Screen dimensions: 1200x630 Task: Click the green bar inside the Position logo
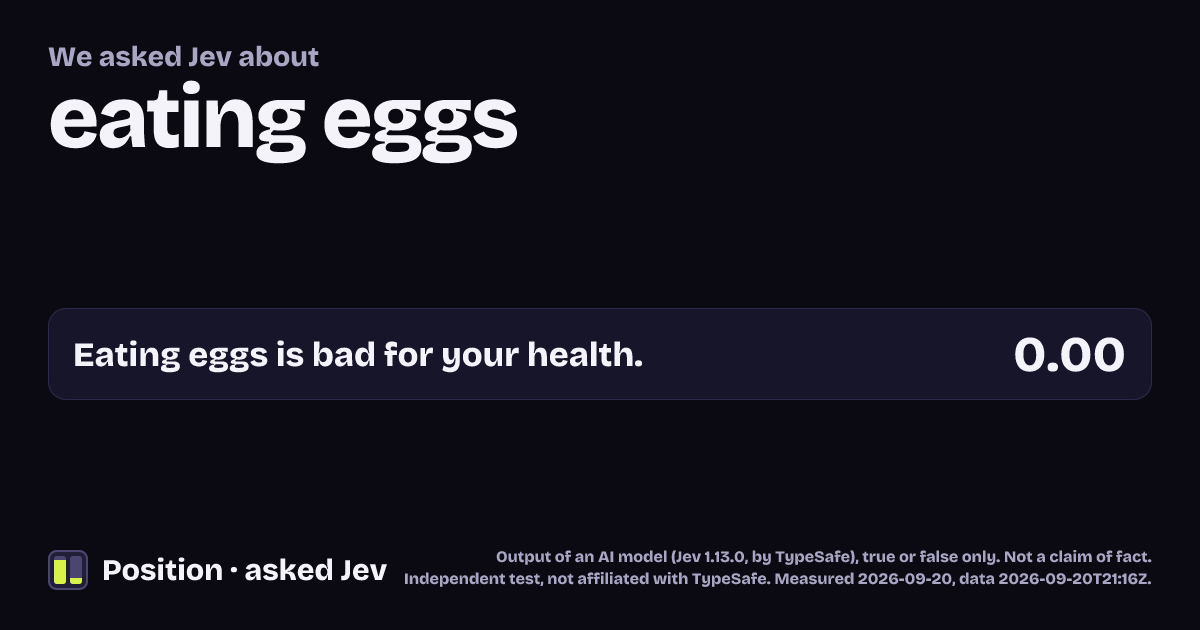(x=60, y=571)
